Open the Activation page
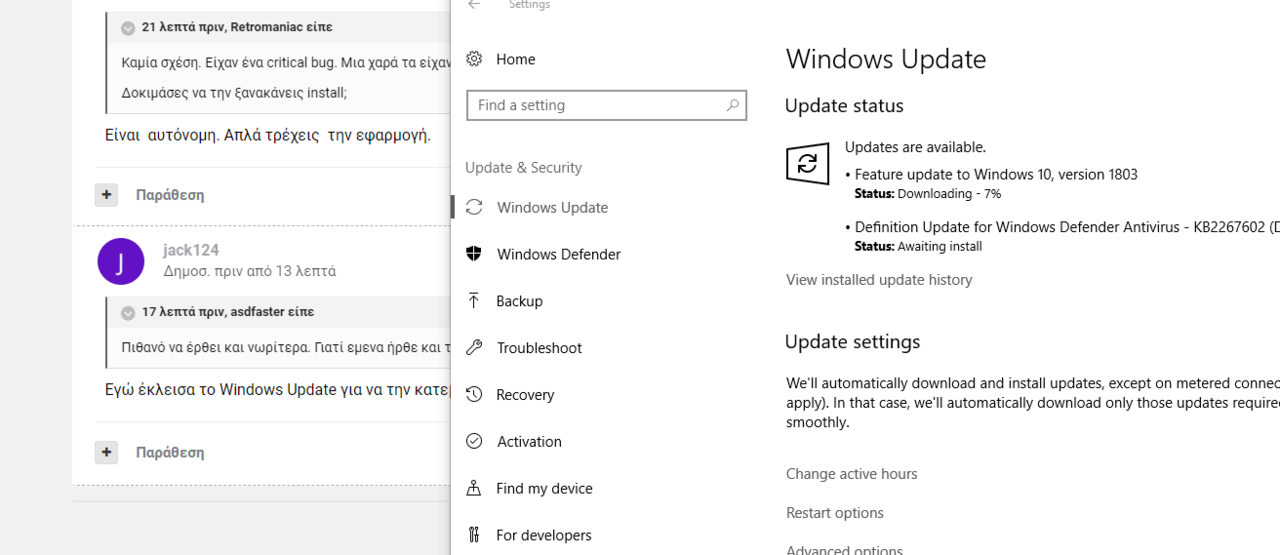The width and height of the screenshot is (1280, 555). pos(529,441)
